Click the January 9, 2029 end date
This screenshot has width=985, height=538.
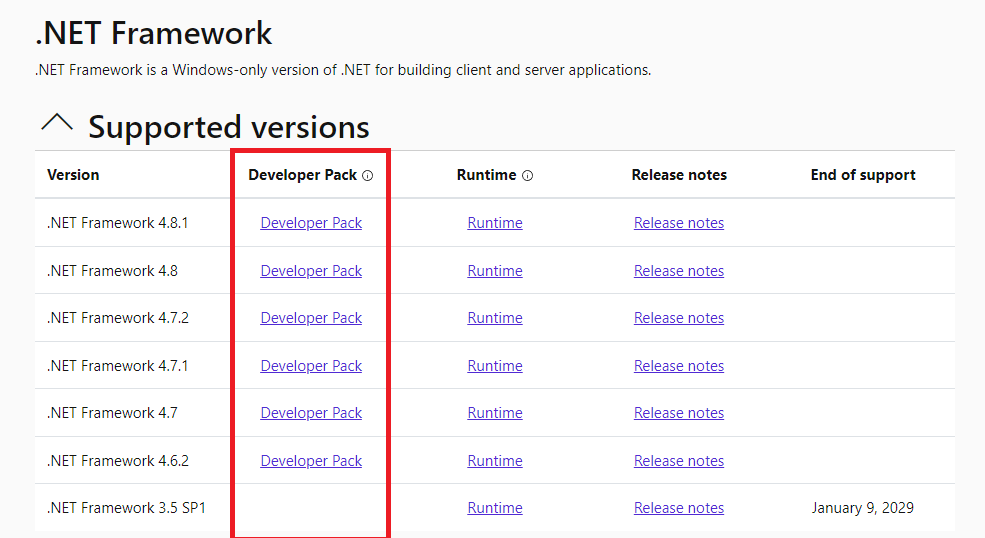(863, 508)
